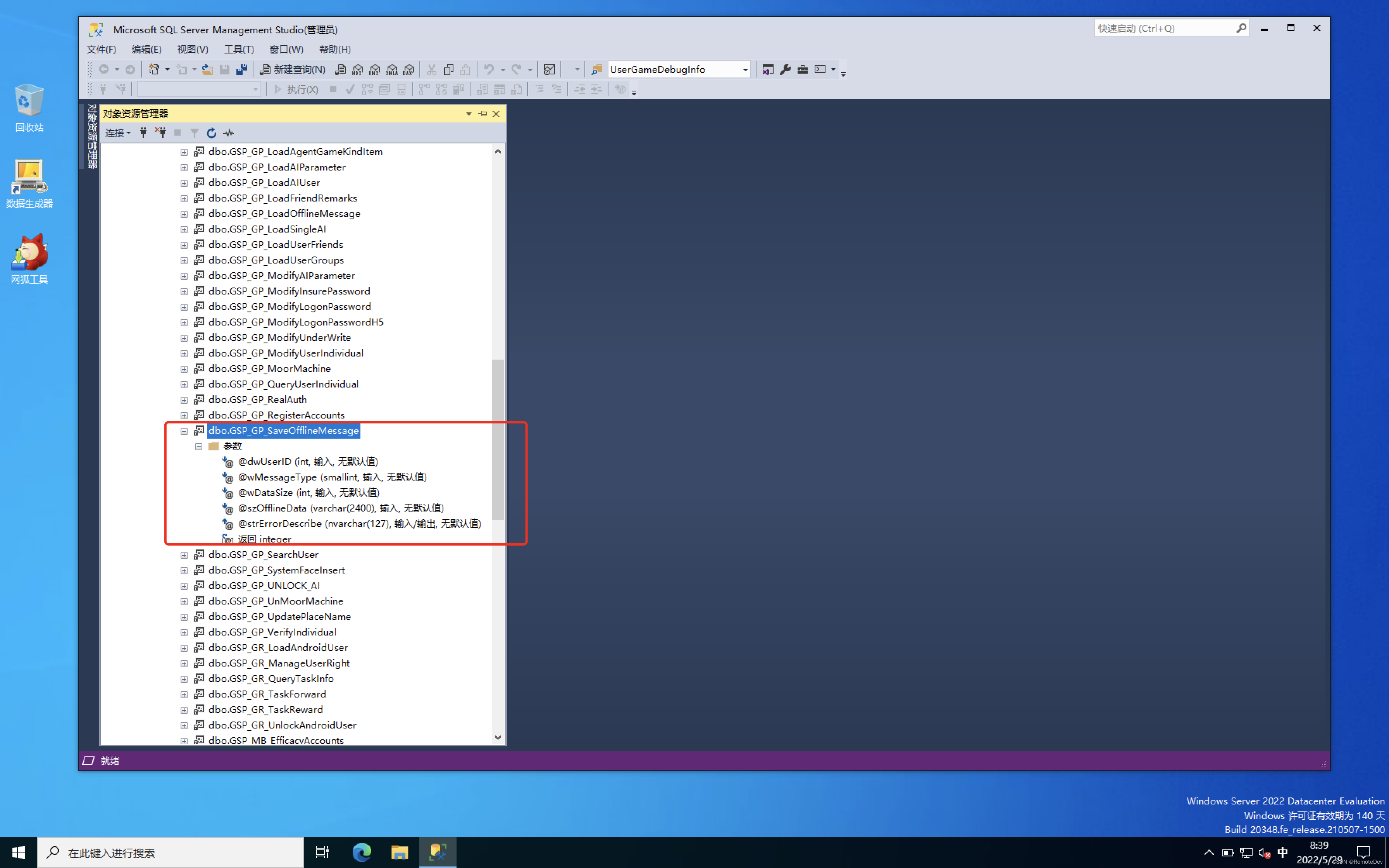Open the 文件(F) menu
This screenshot has width=1389, height=868.
pyautogui.click(x=101, y=49)
